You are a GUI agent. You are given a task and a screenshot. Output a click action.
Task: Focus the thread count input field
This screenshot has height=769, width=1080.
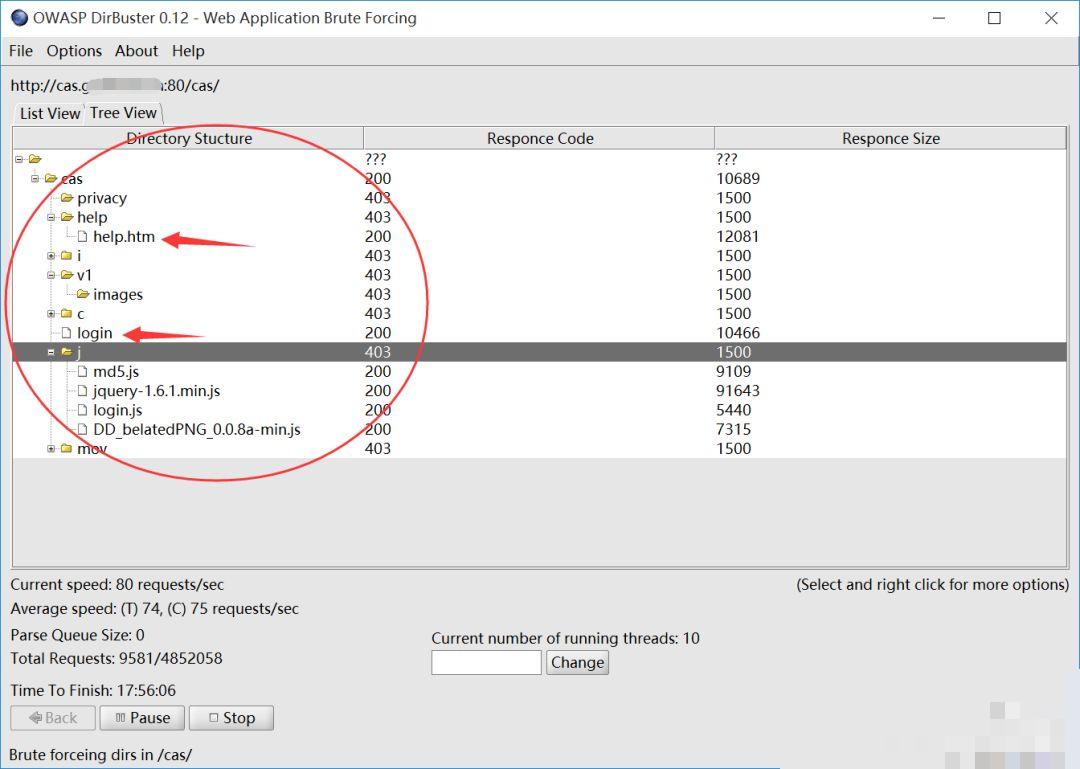pos(486,662)
